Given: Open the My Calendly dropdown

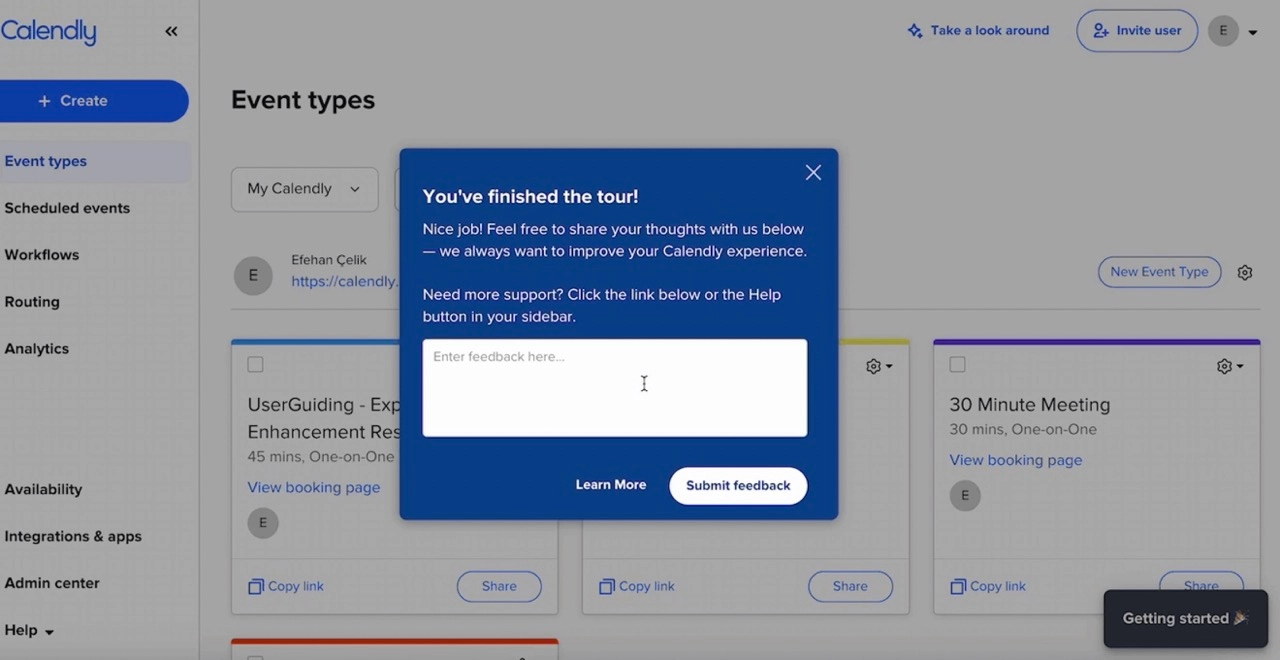Looking at the screenshot, I should [x=304, y=189].
